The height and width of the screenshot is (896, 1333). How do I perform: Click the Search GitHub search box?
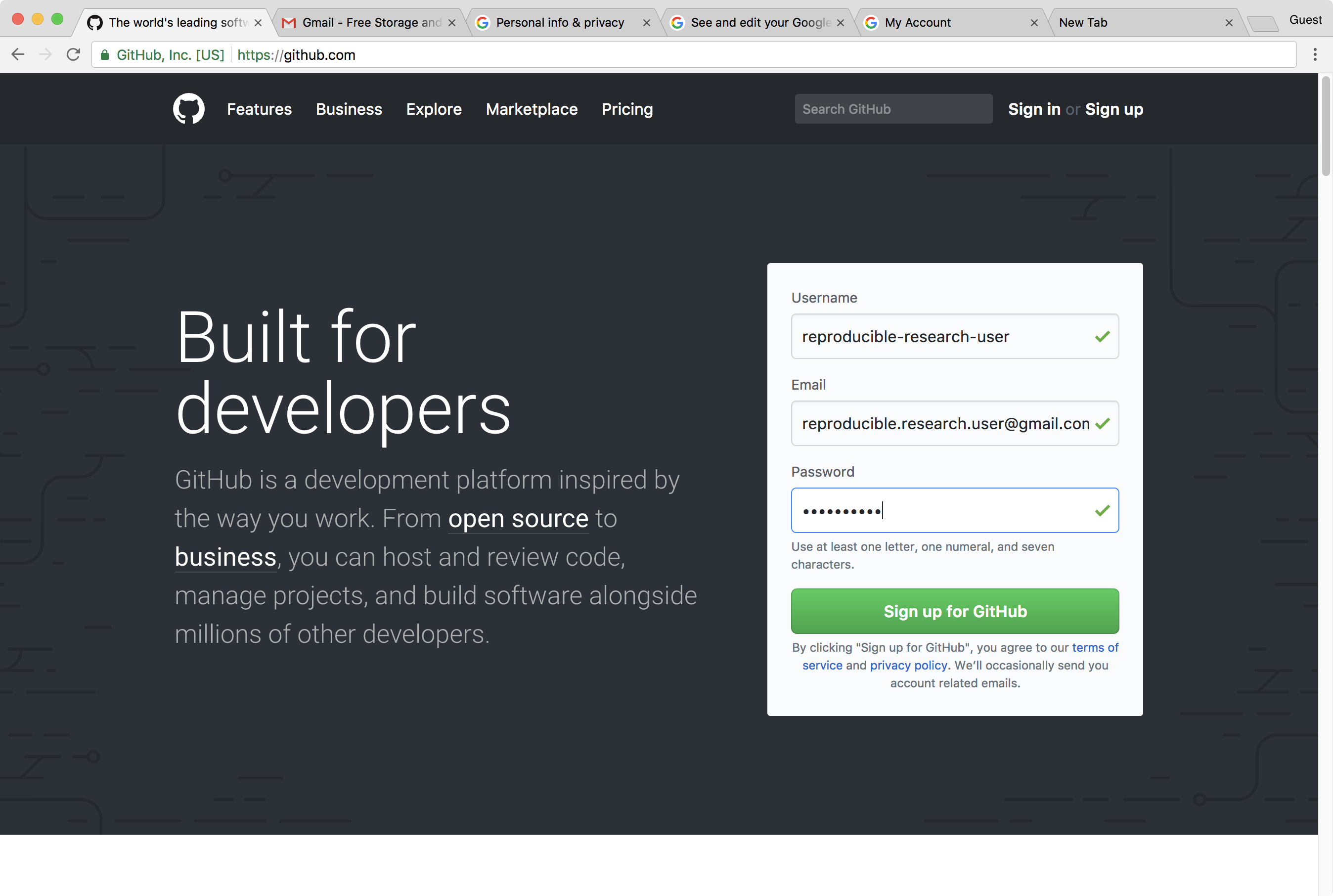(x=892, y=109)
